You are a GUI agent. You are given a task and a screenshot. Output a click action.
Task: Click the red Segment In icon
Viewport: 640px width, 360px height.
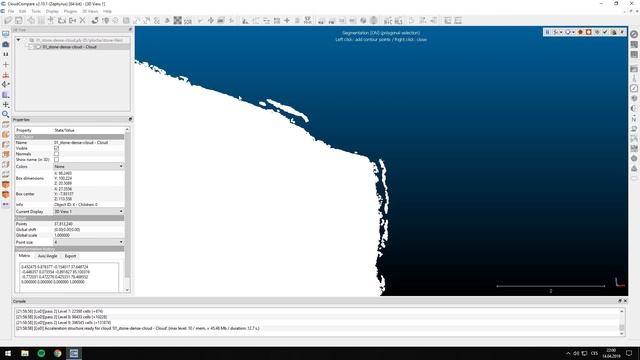tap(580, 32)
